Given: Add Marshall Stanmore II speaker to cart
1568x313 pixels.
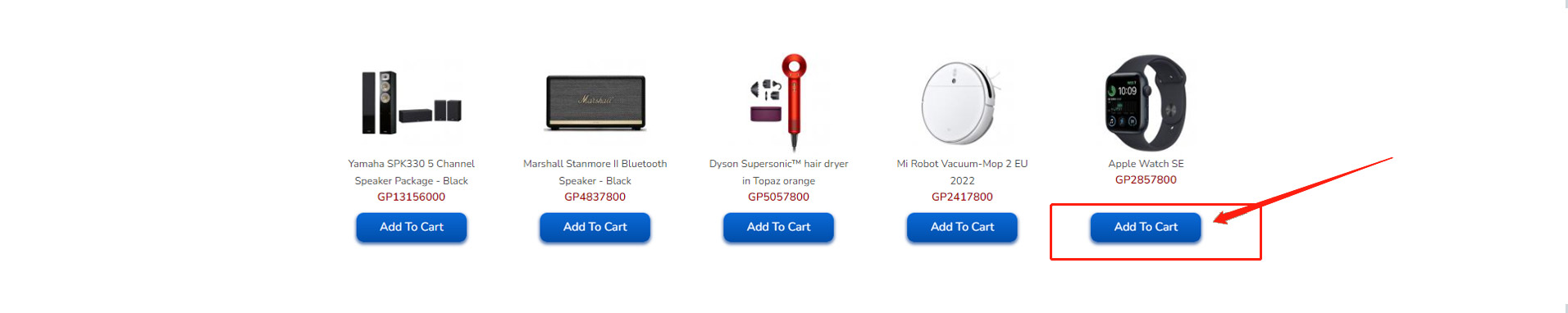Looking at the screenshot, I should coord(595,227).
